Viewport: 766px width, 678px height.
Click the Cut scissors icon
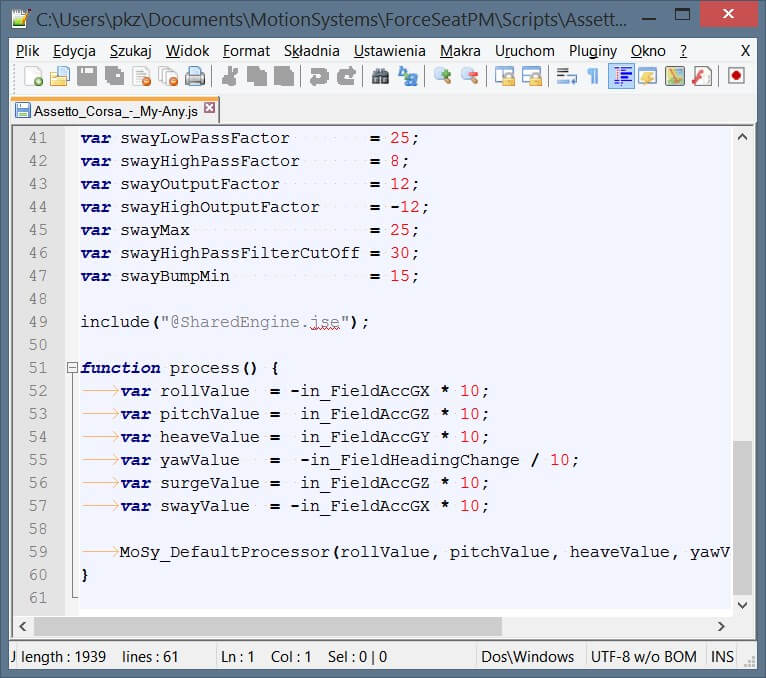point(230,77)
